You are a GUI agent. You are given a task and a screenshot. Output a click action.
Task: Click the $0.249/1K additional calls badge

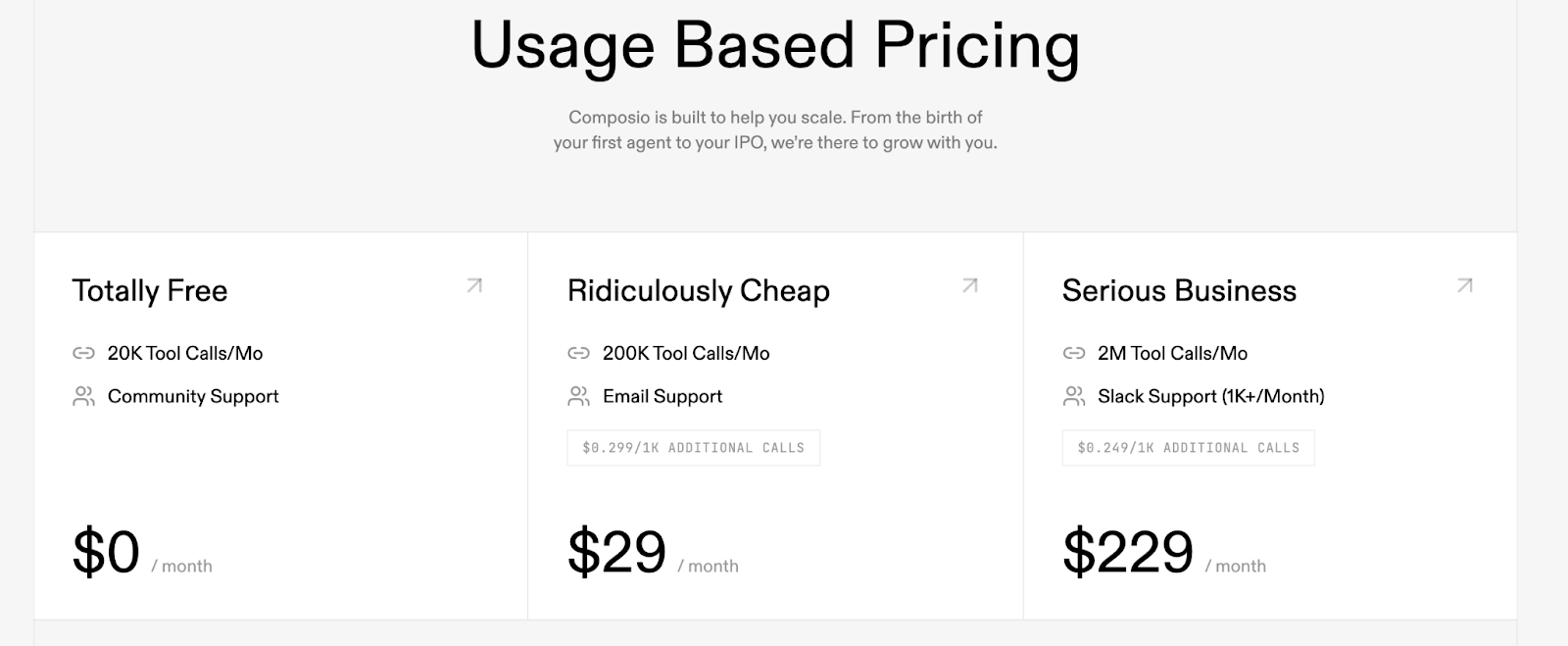[1188, 448]
